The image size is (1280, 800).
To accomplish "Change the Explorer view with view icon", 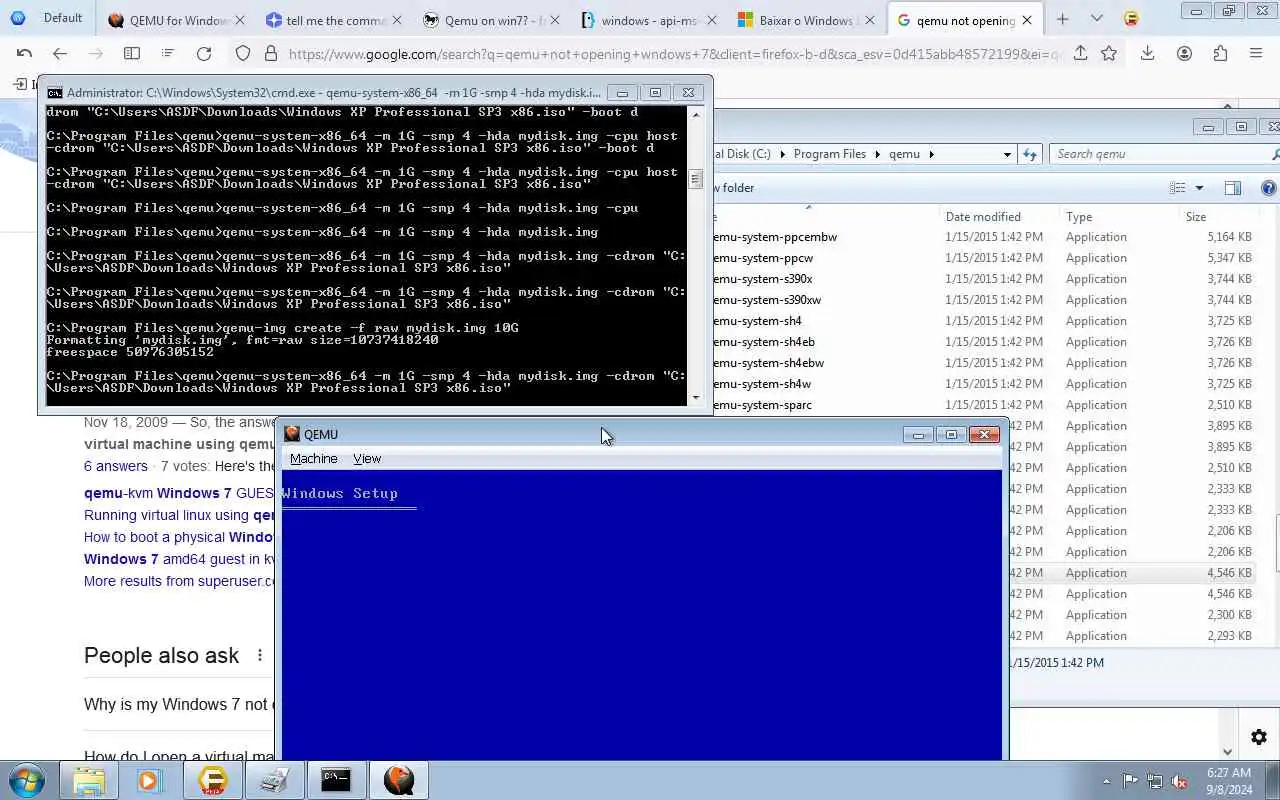I will (x=1178, y=188).
